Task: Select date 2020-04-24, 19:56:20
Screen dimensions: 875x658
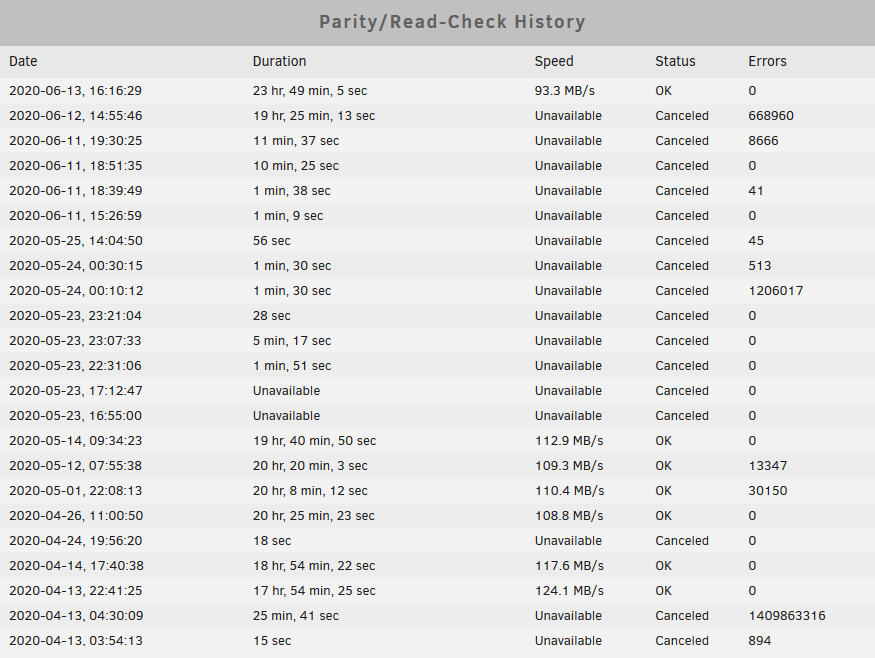Action: (x=75, y=541)
